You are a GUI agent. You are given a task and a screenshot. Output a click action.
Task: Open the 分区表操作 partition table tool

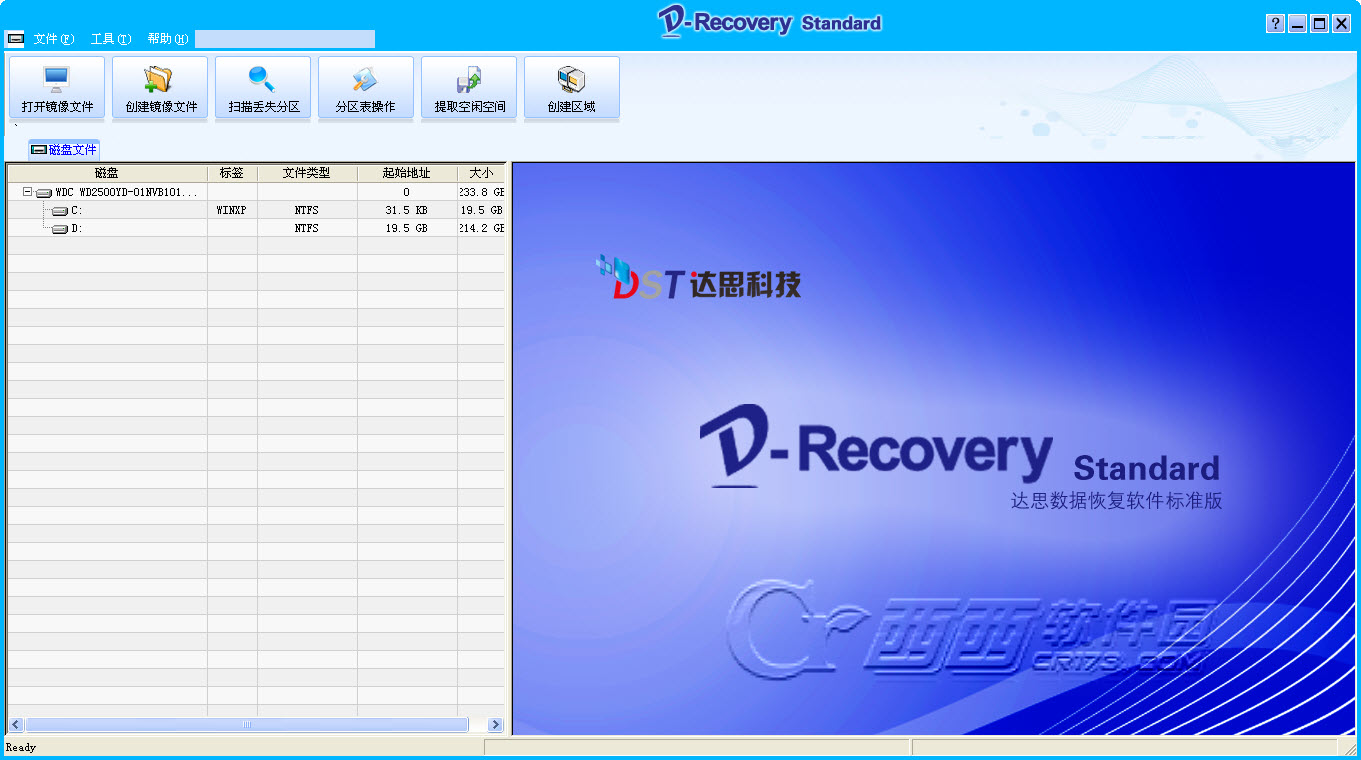coord(366,88)
